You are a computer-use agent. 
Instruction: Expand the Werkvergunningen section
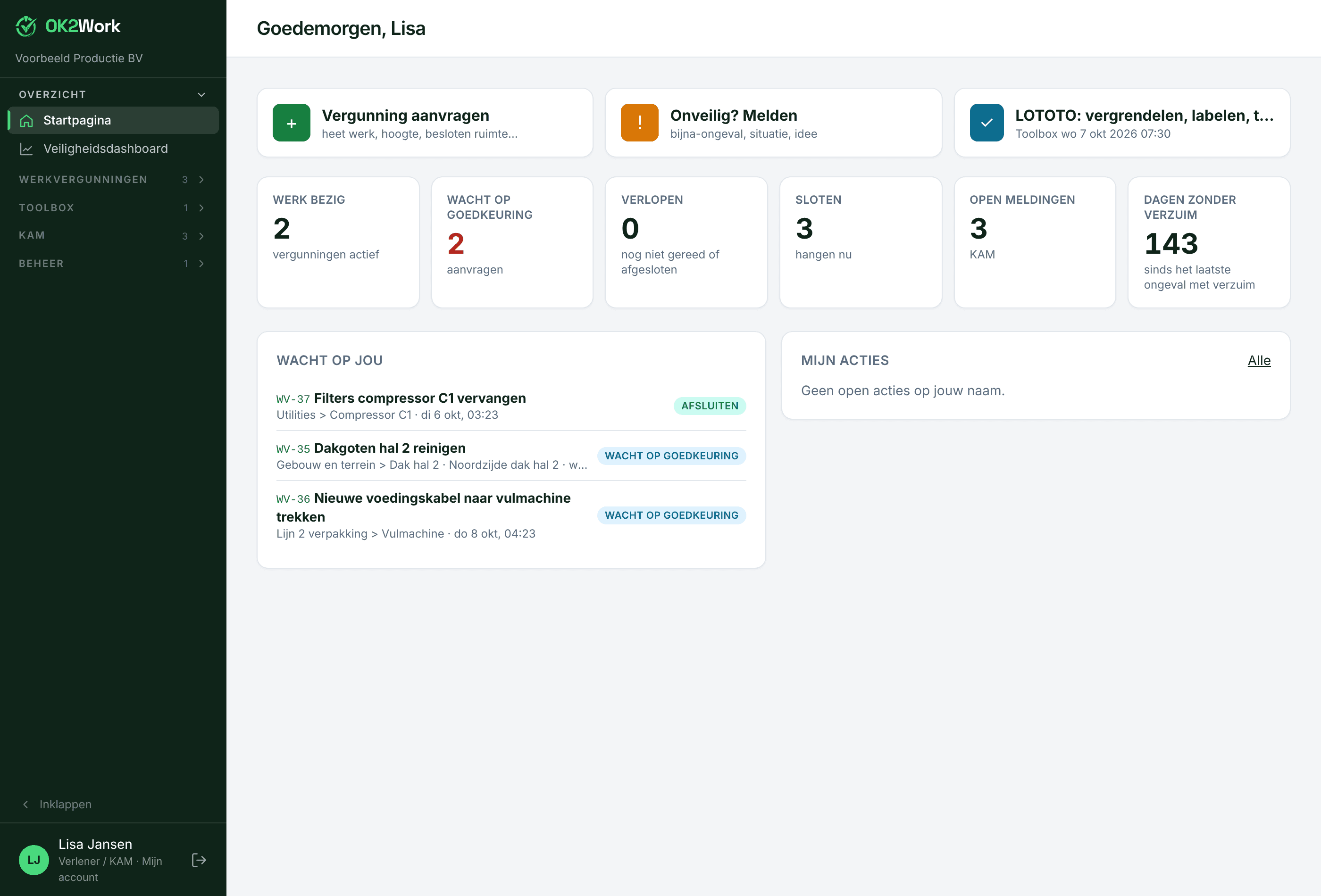[x=113, y=180]
